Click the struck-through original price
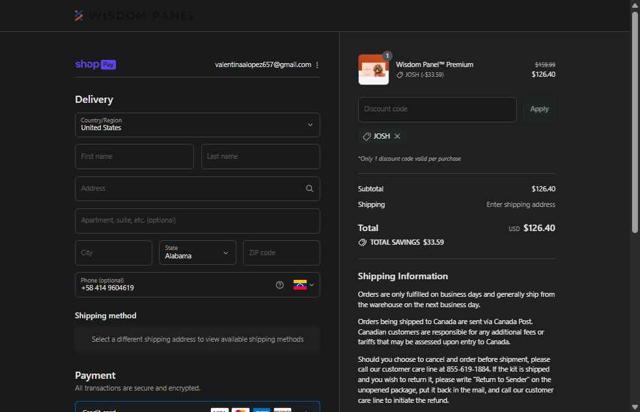This screenshot has height=412, width=640. click(x=545, y=65)
